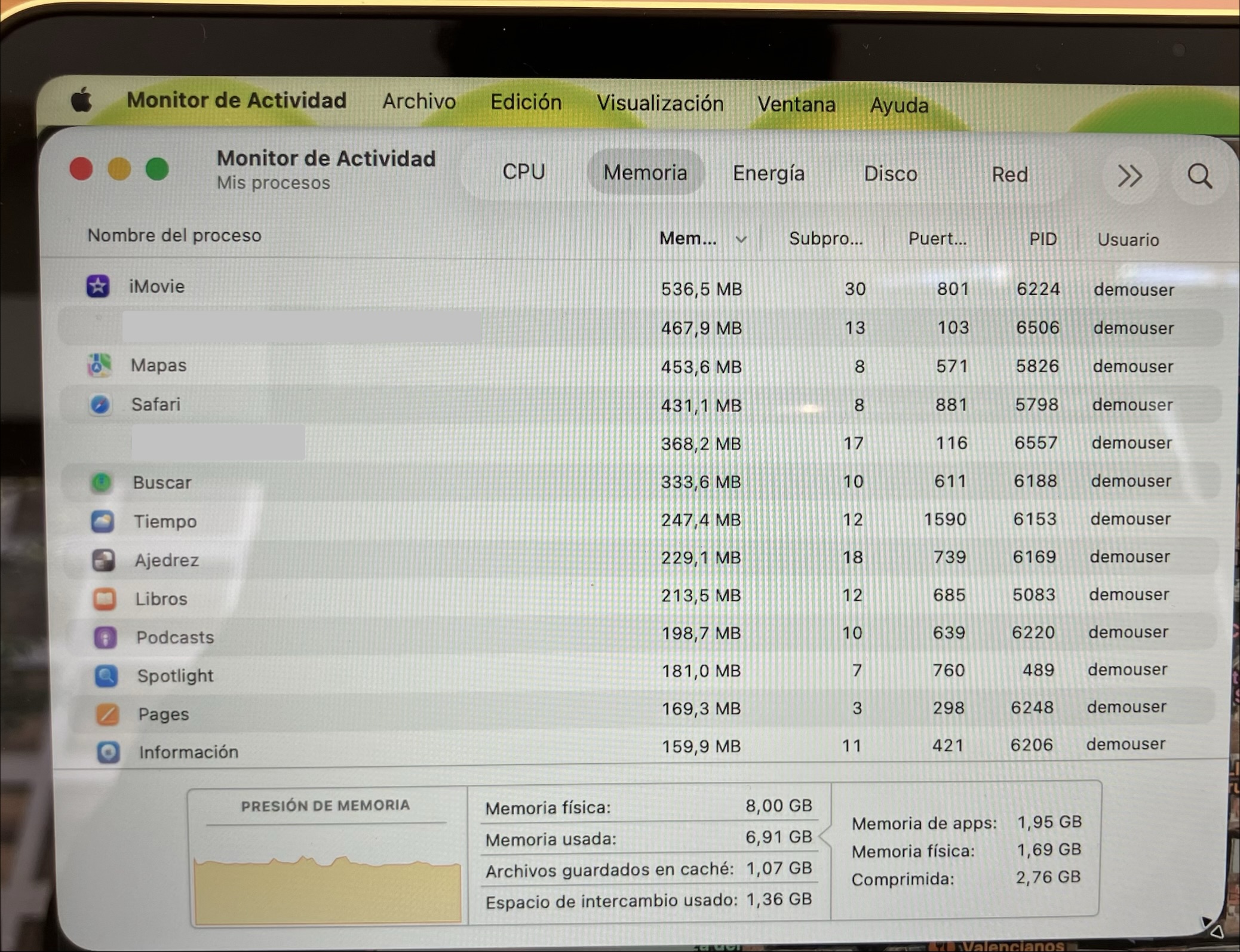Click the Mis procesos subtitle

(273, 183)
